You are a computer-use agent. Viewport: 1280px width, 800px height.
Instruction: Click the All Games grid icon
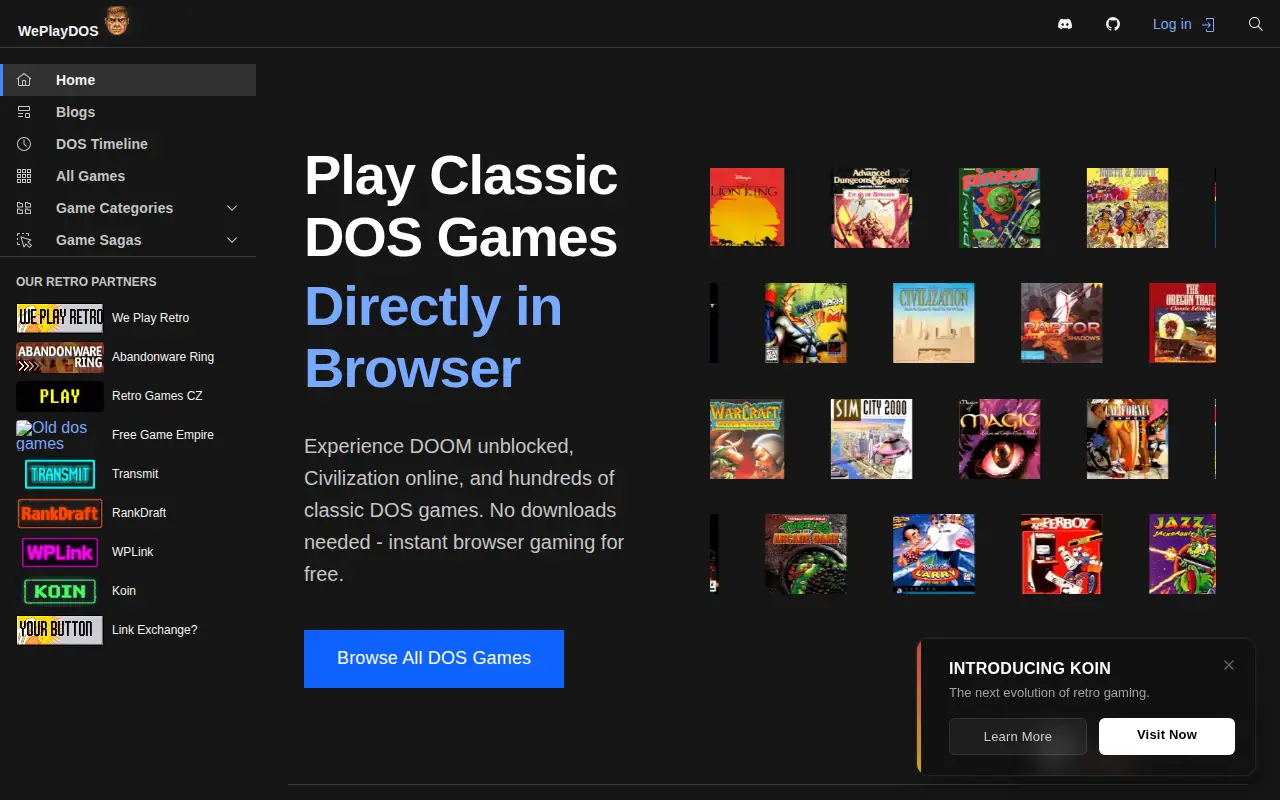24,176
